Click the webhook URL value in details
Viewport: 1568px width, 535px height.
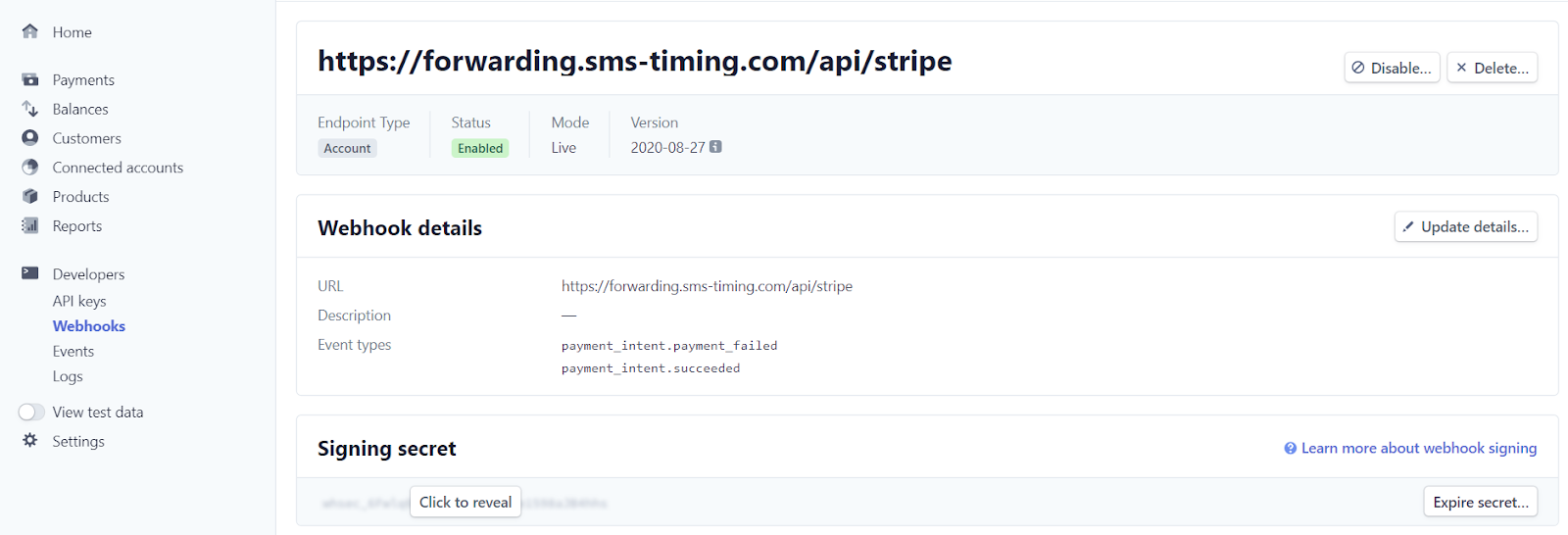coord(707,286)
